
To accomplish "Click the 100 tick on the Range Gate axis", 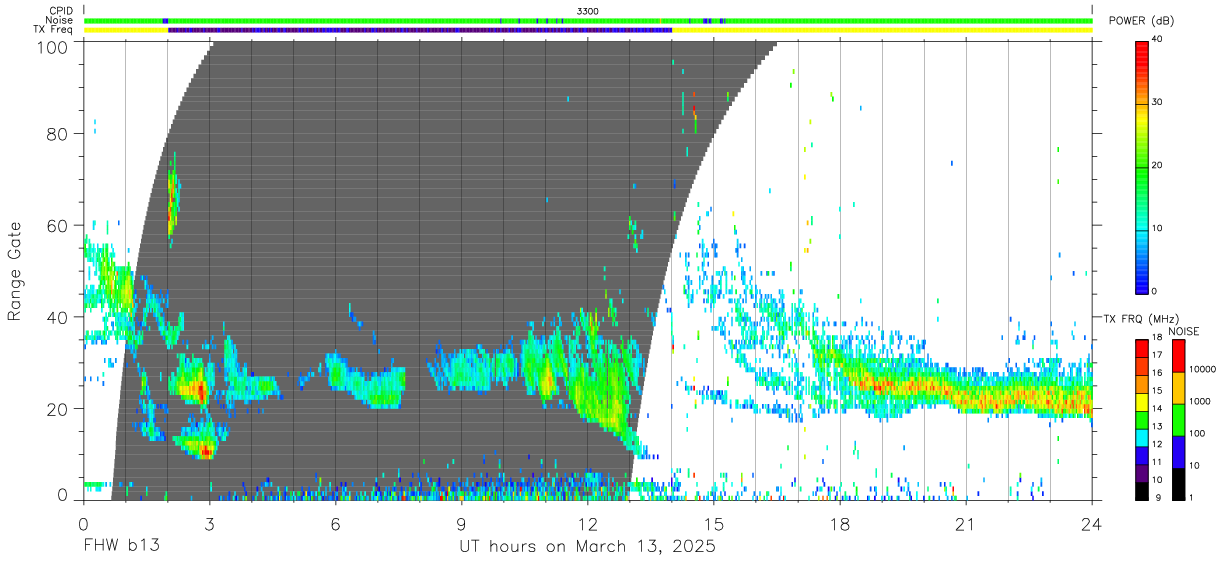I will (52, 46).
